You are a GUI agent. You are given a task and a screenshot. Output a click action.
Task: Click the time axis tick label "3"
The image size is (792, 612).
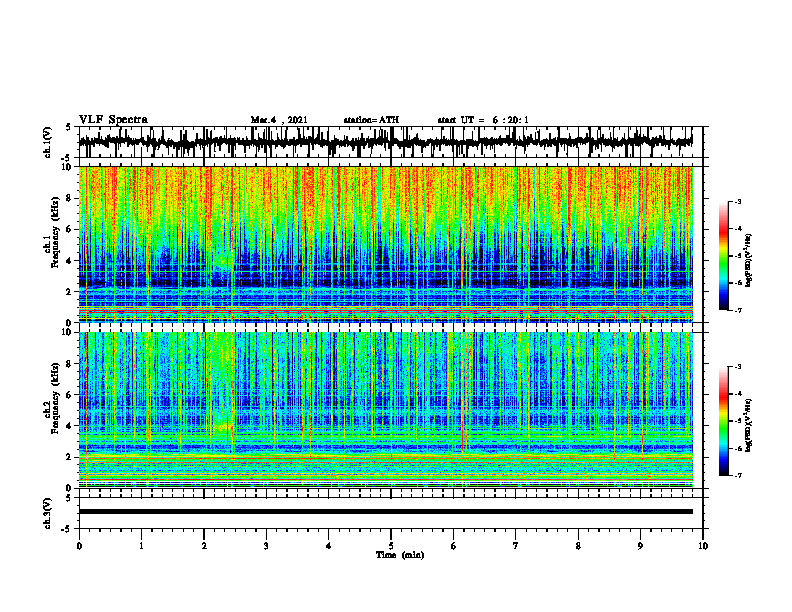point(266,546)
